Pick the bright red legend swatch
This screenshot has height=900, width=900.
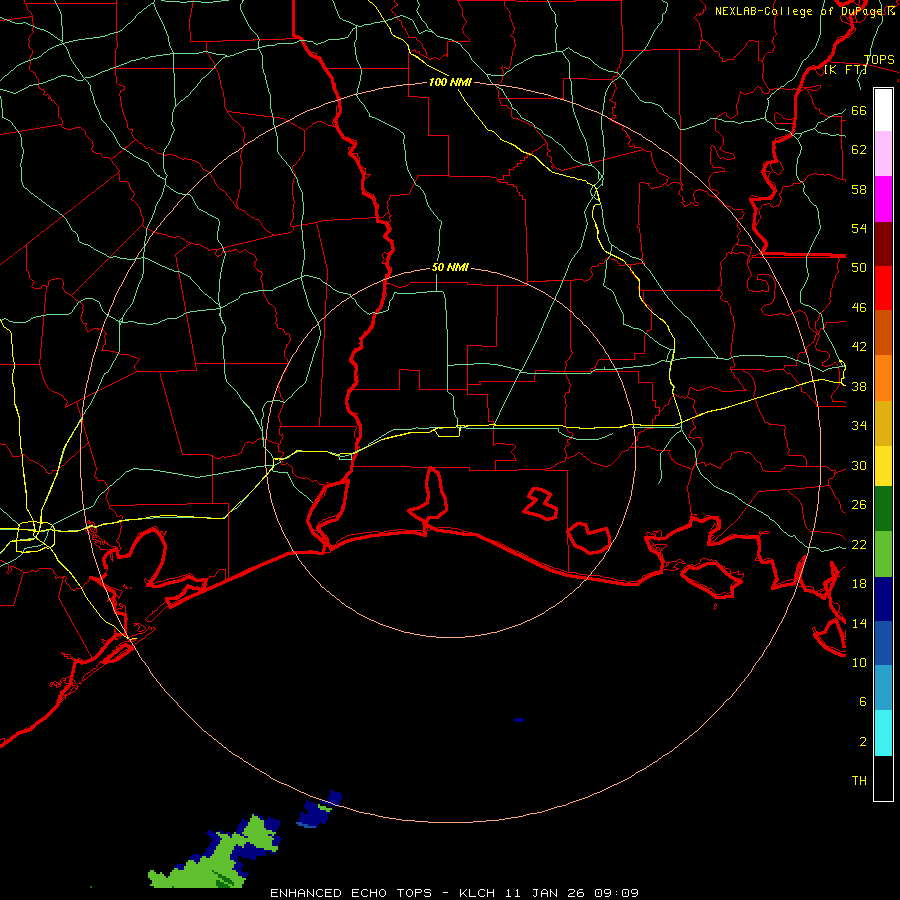click(883, 288)
